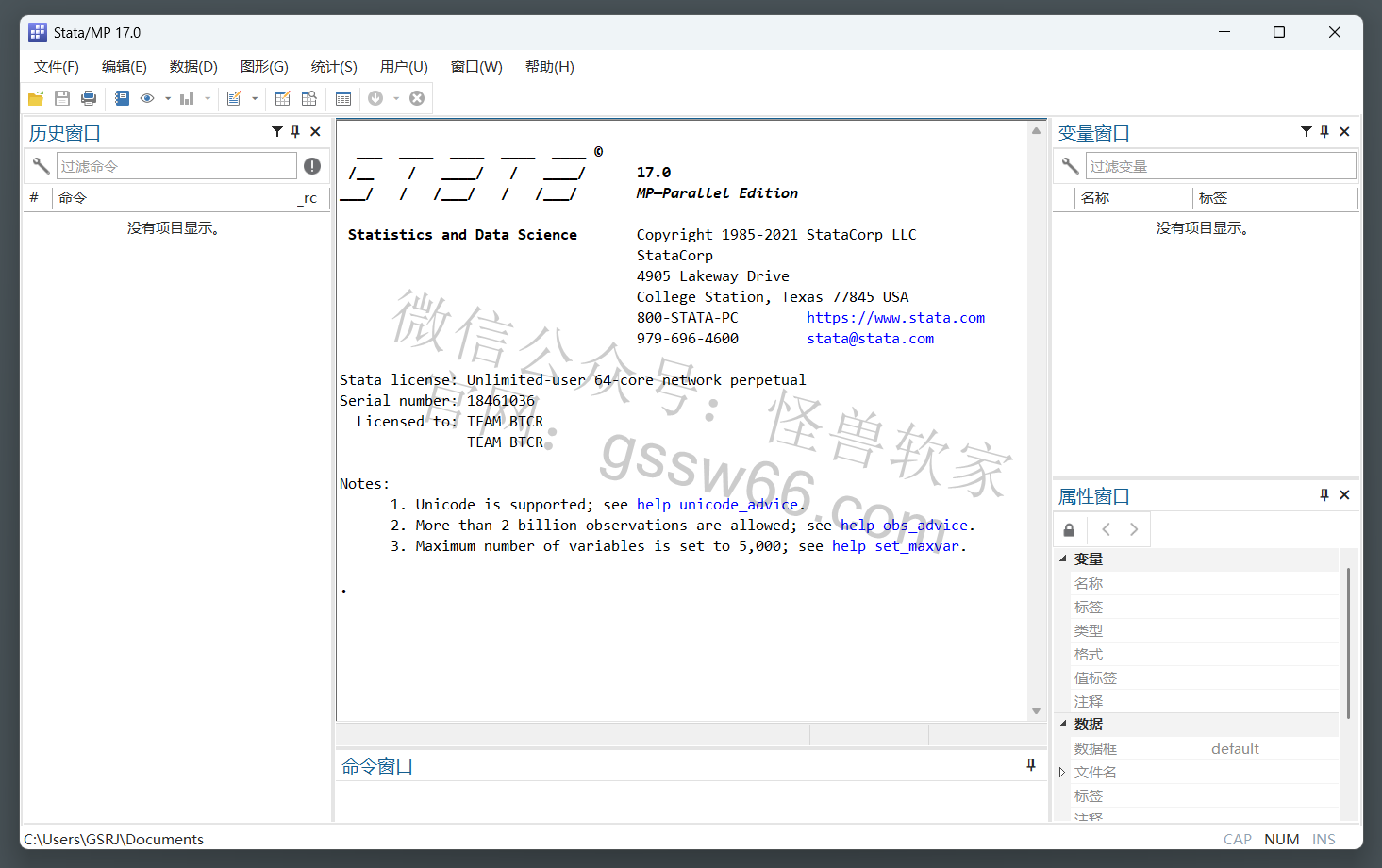Open the help set_maxvar link
This screenshot has width=1382, height=868.
895,546
